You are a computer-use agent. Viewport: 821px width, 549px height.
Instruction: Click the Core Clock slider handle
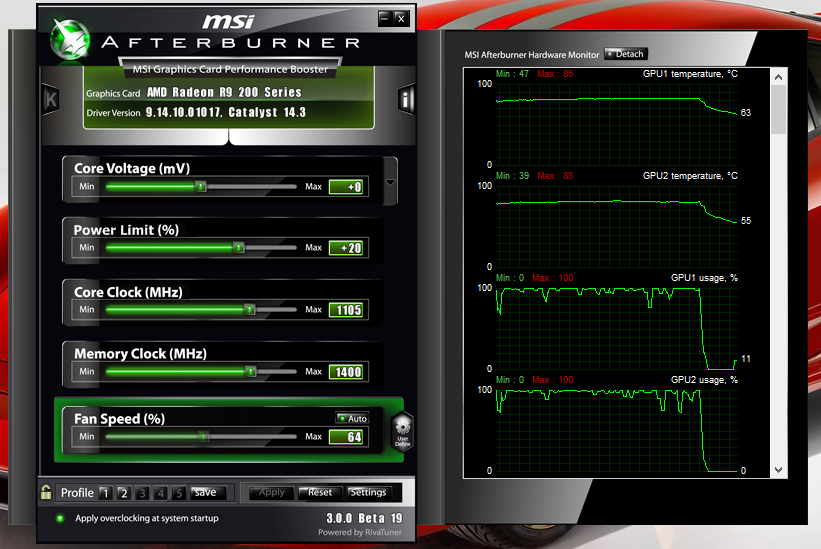point(250,310)
